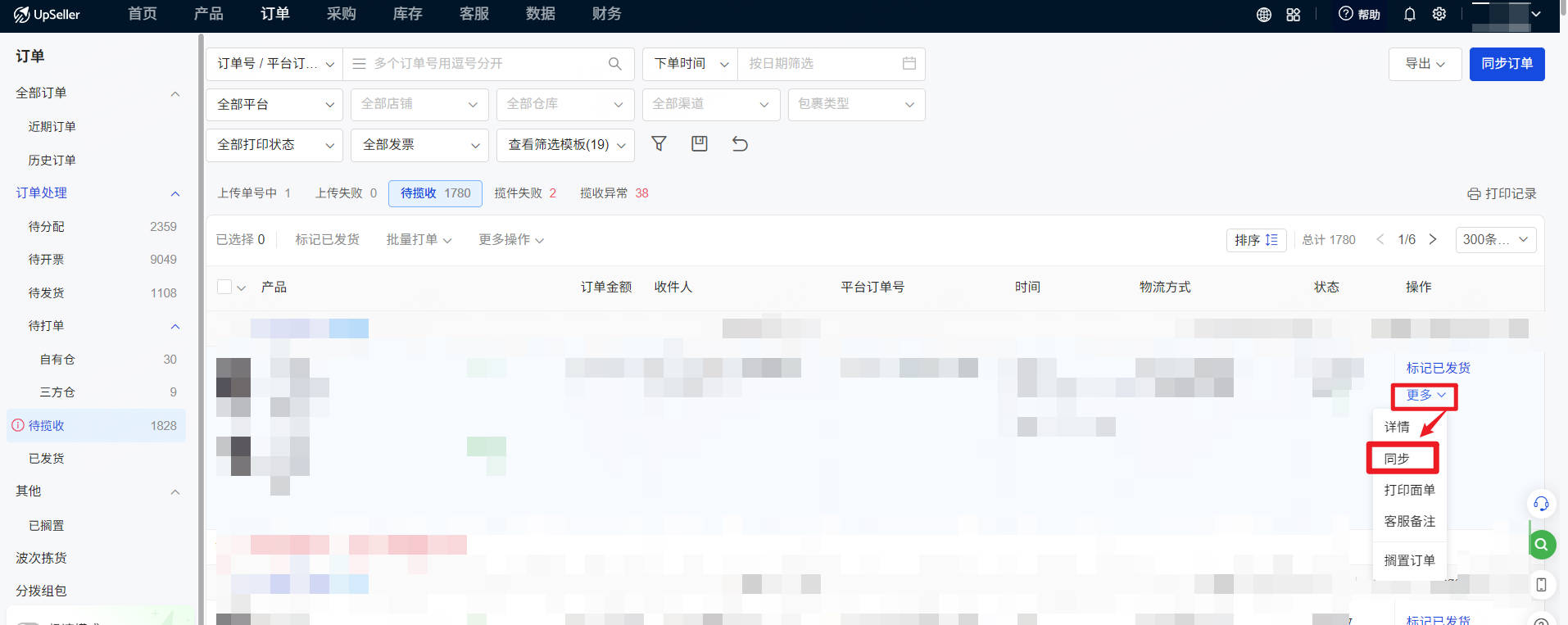
Task: Click the 同步订单 button
Action: coord(1507,64)
